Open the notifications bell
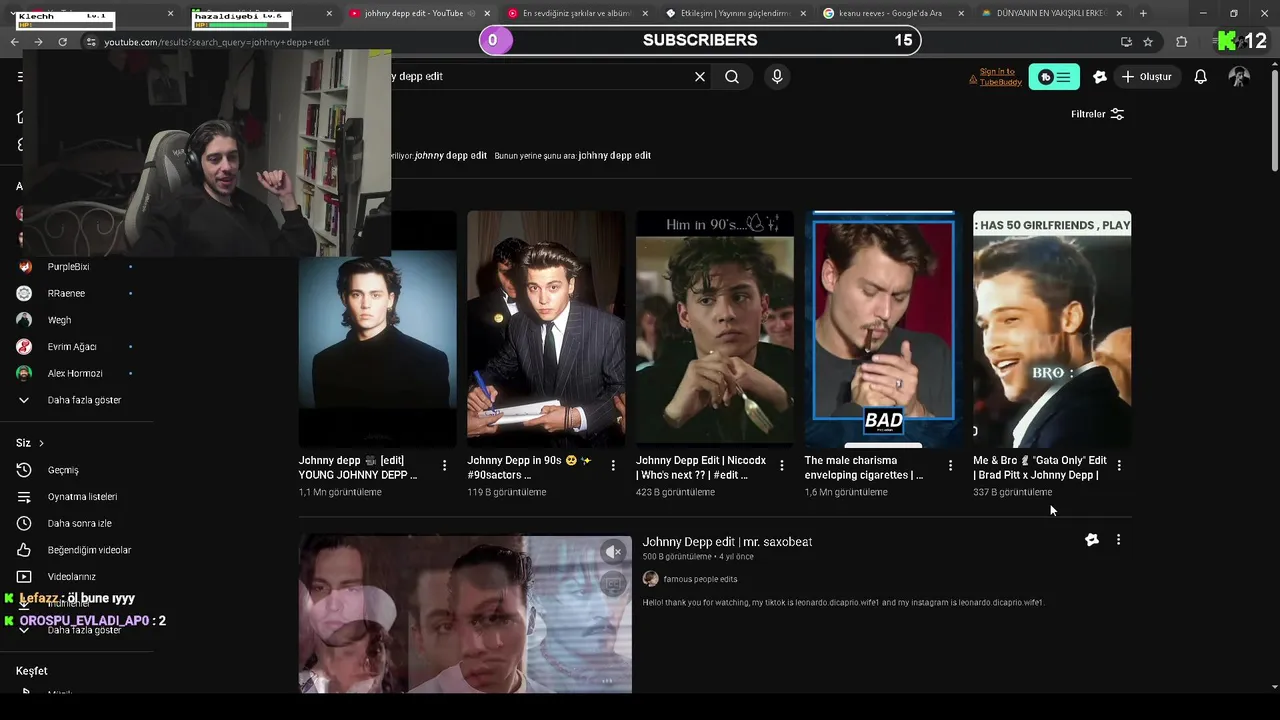Image resolution: width=1280 pixels, height=720 pixels. [1201, 77]
